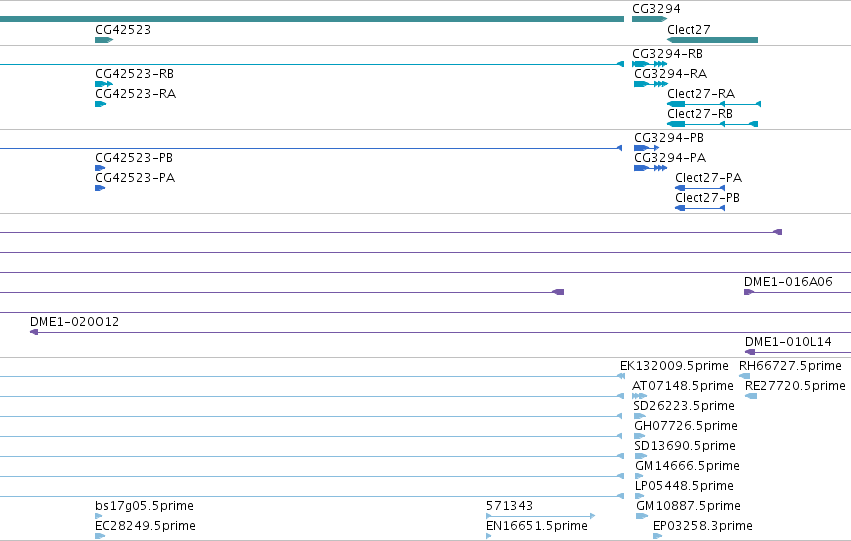Select the Clect27-PA protein label

[x=708, y=178]
